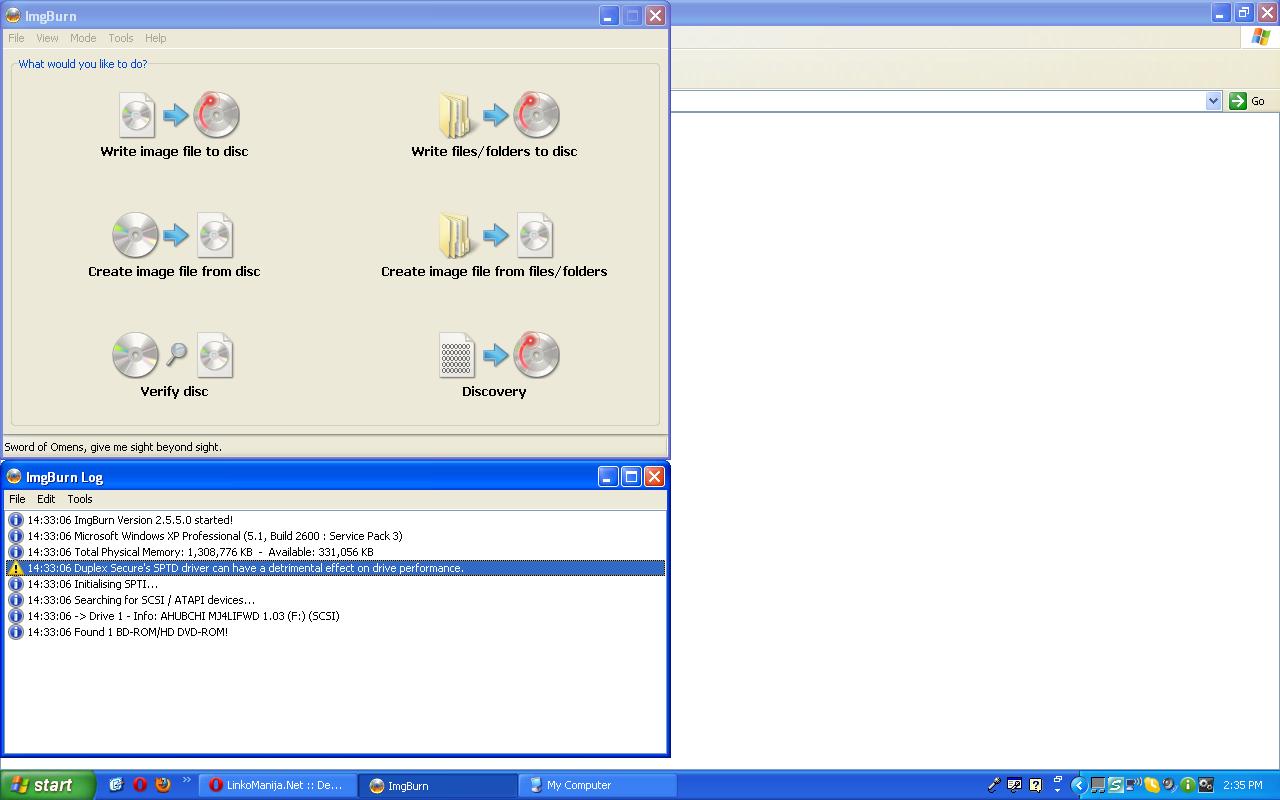Click ImgBurn app icon in main title bar

click(x=13, y=16)
